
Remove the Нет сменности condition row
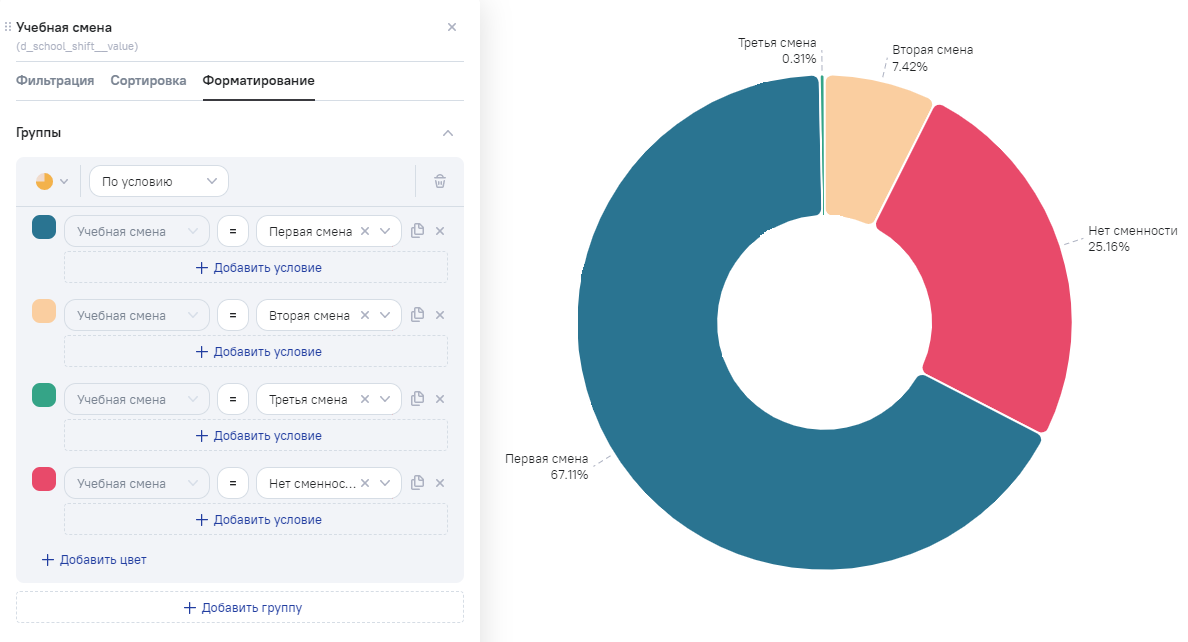coord(440,483)
